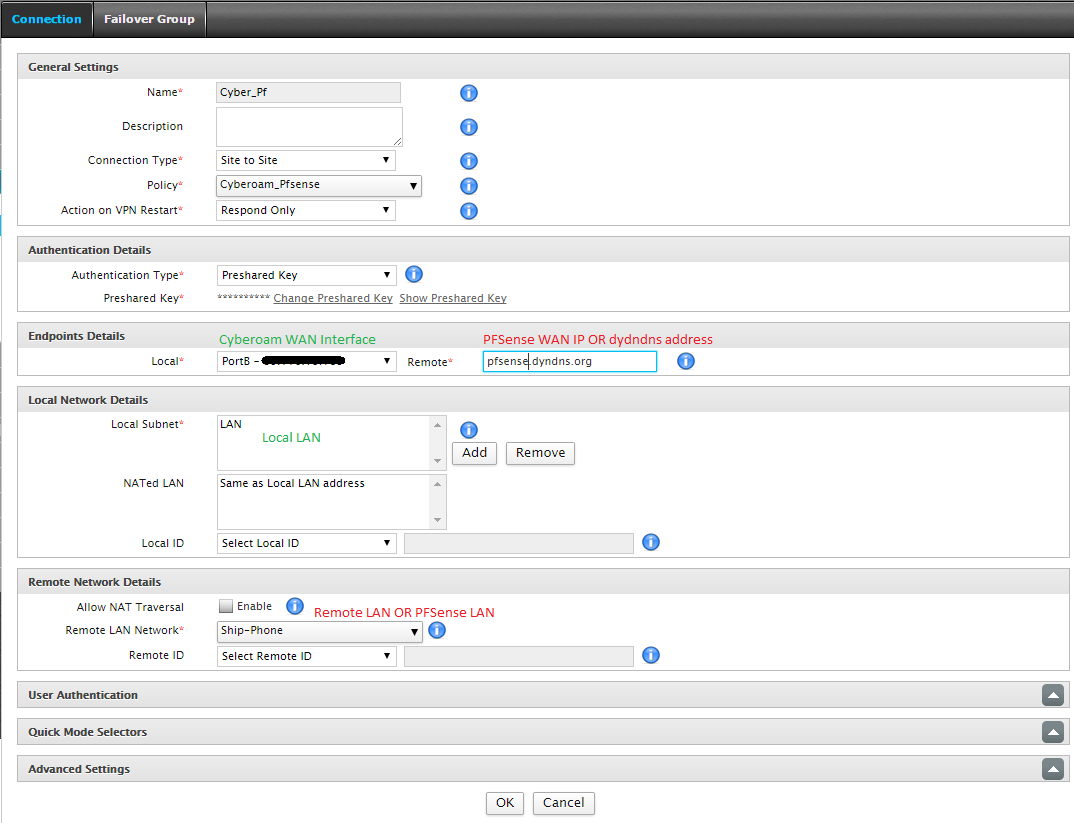1074x823 pixels.
Task: Open info icon for Connection Type
Action: pos(469,161)
